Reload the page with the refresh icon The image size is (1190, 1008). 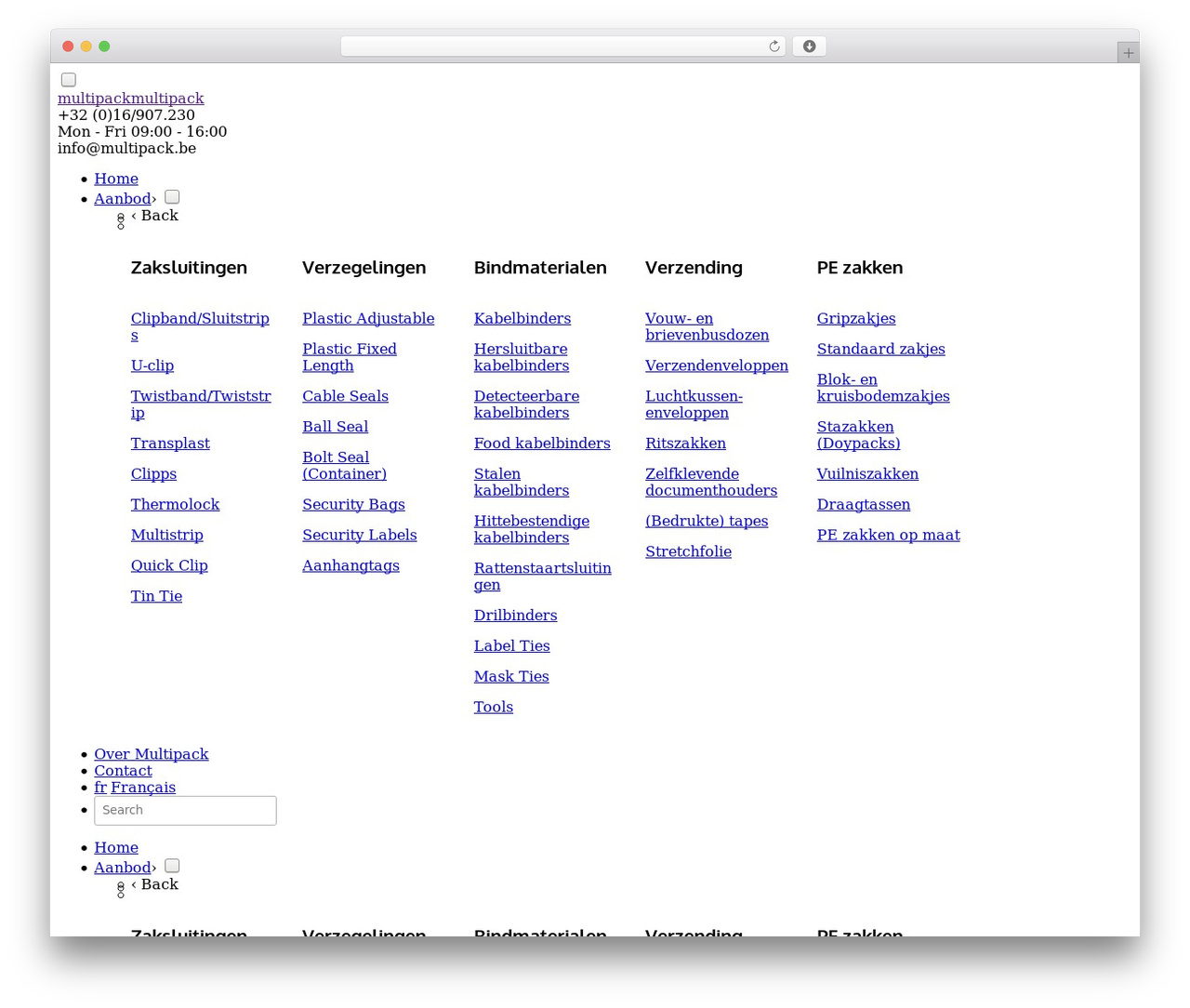[773, 46]
